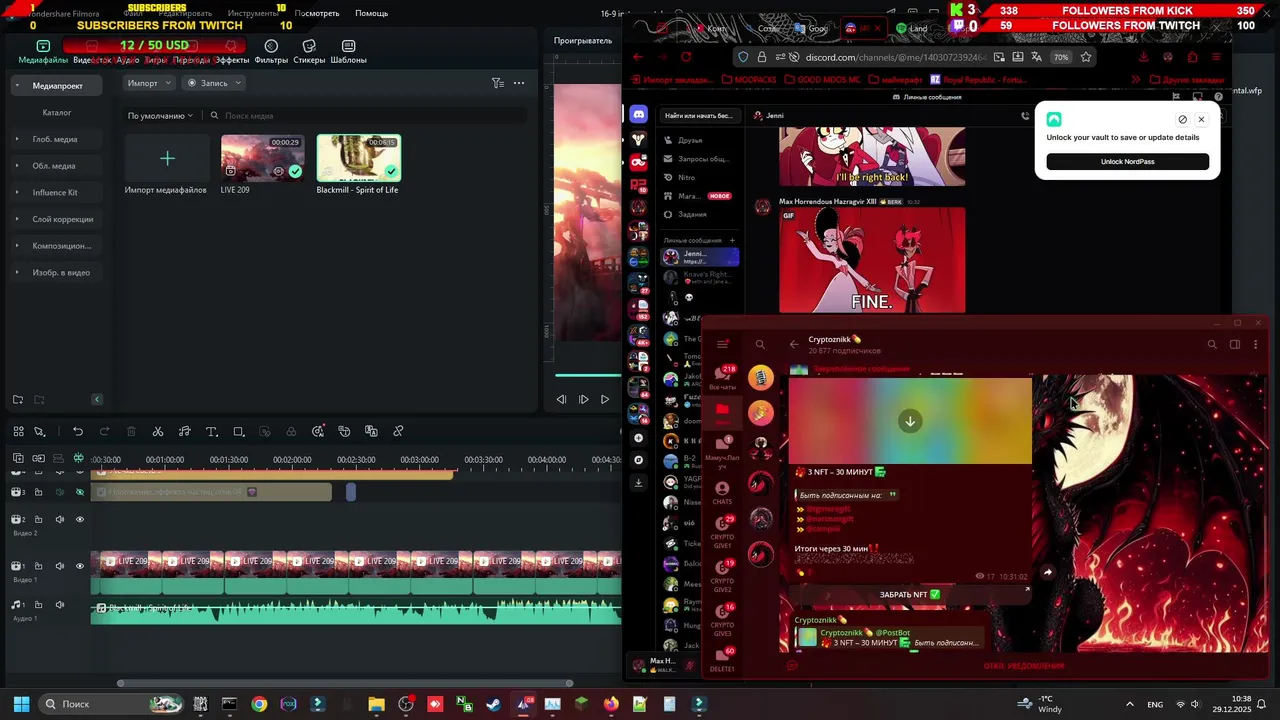Mute the Видео 1 track
1280x720 pixels.
pos(60,566)
